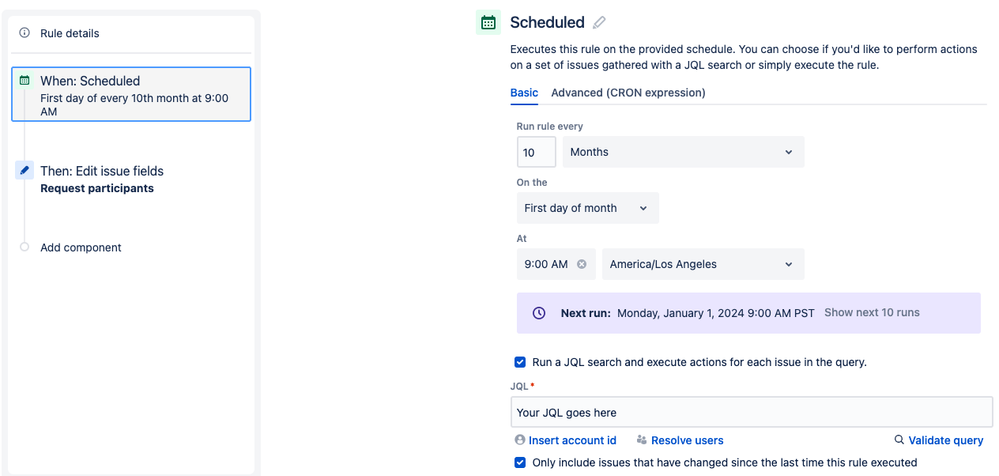Click the Insert account id link
The image size is (999, 476).
[x=566, y=440]
